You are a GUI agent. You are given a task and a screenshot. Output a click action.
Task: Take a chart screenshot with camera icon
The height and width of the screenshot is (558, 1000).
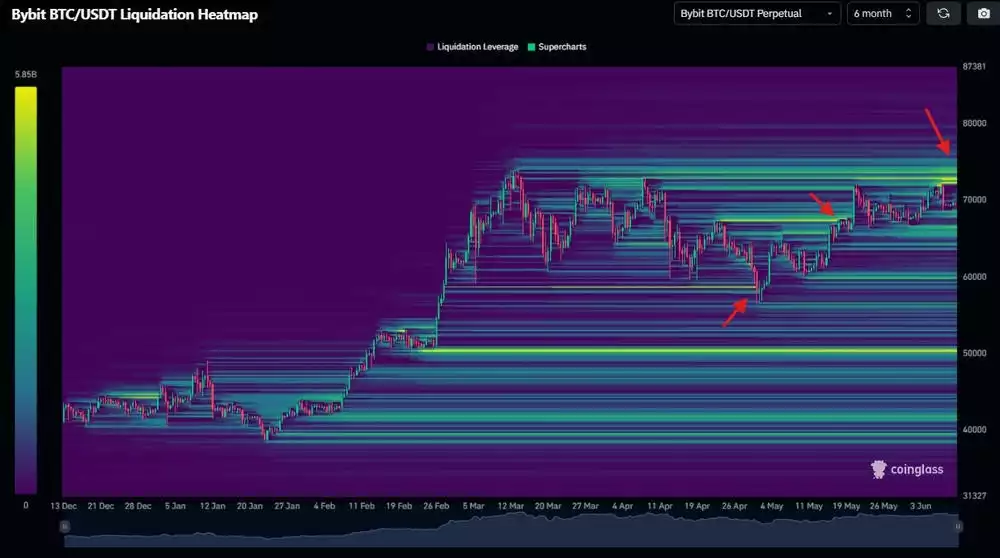[982, 14]
